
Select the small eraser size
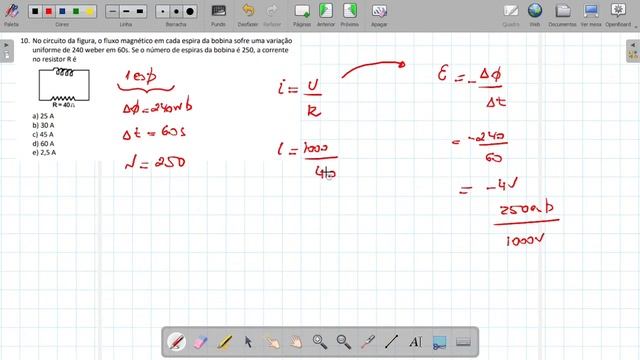click(x=163, y=11)
